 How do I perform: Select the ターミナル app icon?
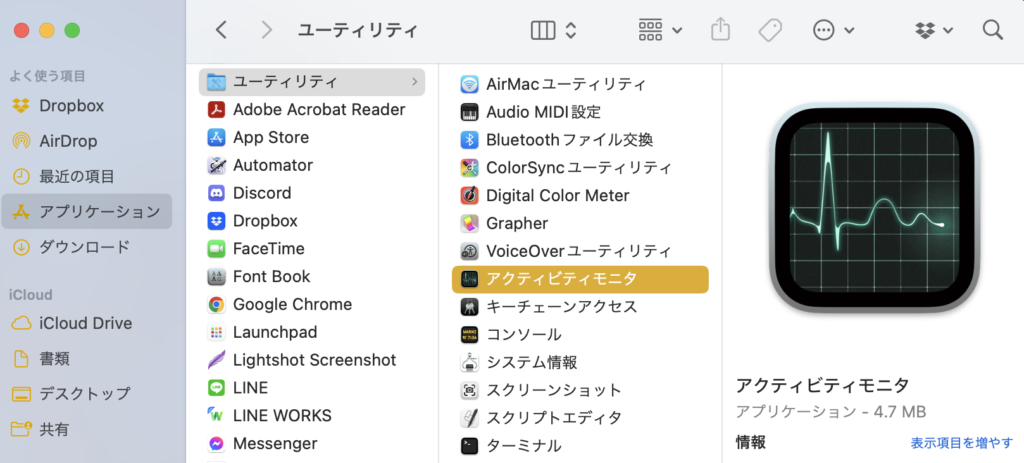tap(469, 446)
